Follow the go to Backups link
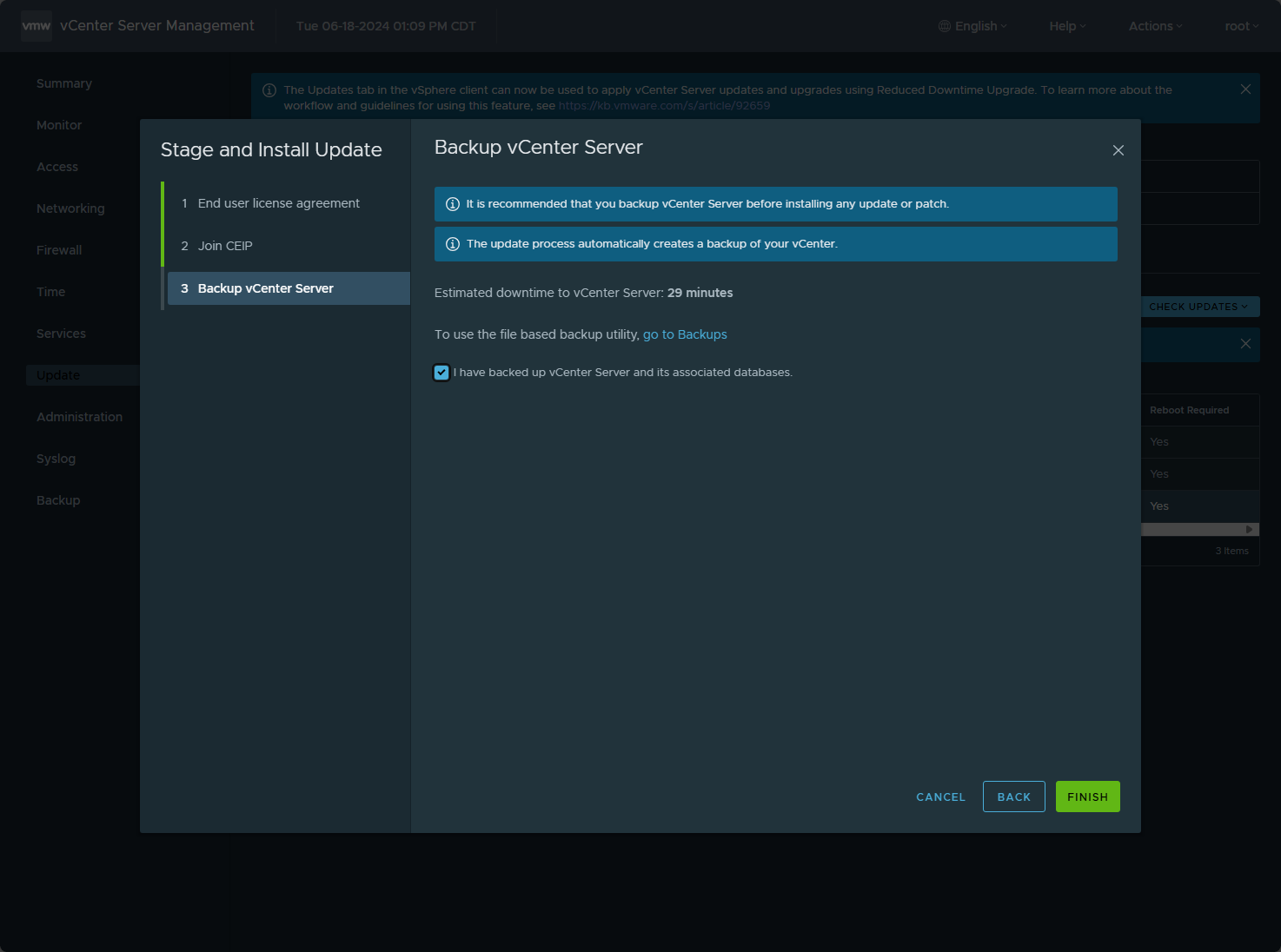The width and height of the screenshot is (1281, 952). tap(685, 334)
